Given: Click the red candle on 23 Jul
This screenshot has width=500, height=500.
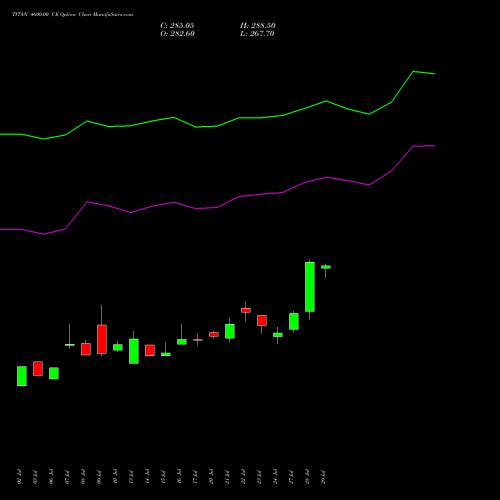Looking at the screenshot, I should (x=262, y=320).
